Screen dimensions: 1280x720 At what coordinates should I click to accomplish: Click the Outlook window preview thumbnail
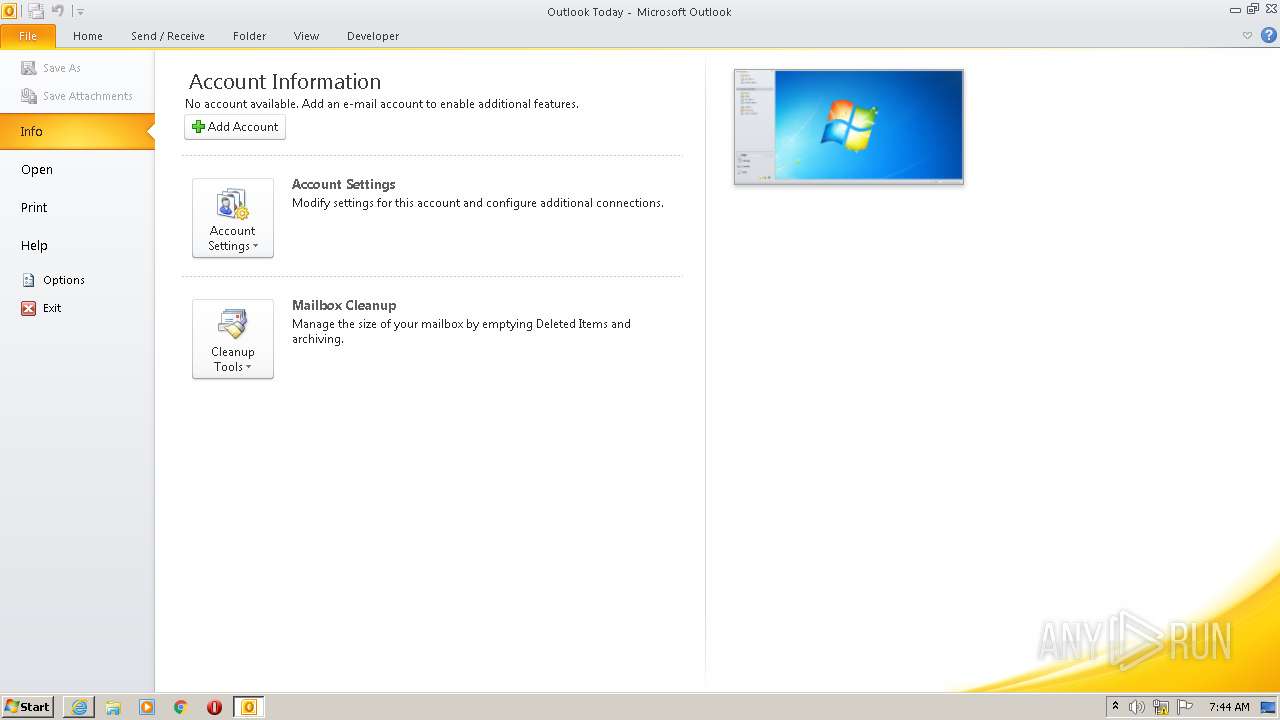849,126
